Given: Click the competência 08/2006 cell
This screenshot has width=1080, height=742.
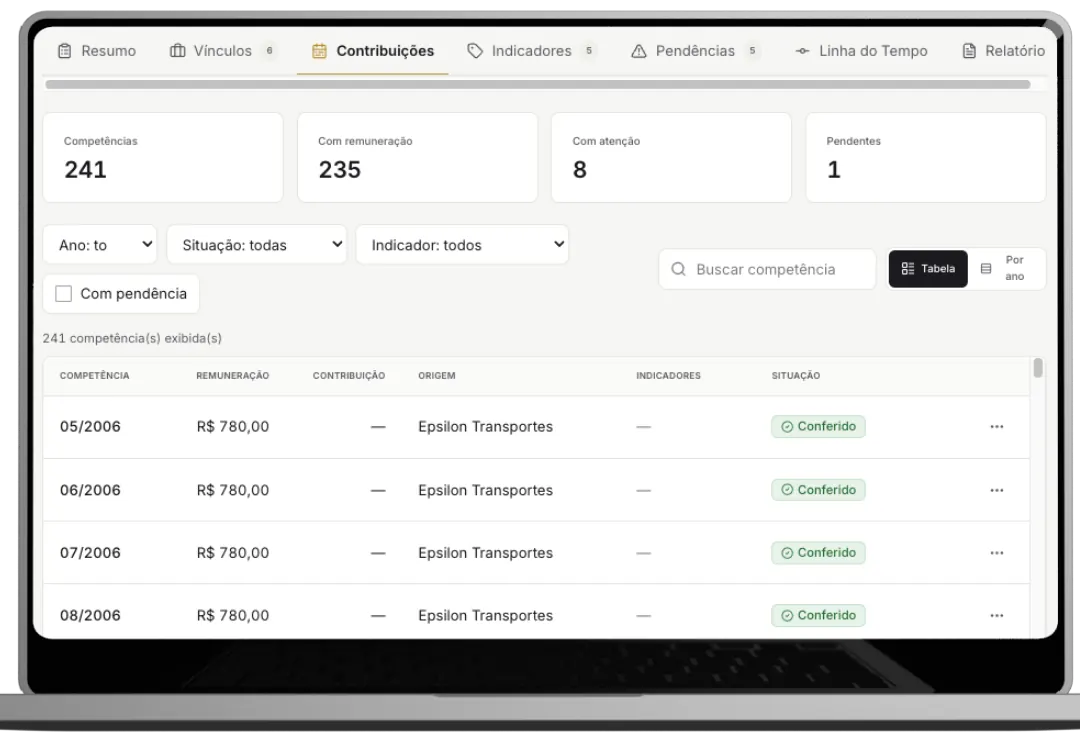Looking at the screenshot, I should [x=90, y=616].
